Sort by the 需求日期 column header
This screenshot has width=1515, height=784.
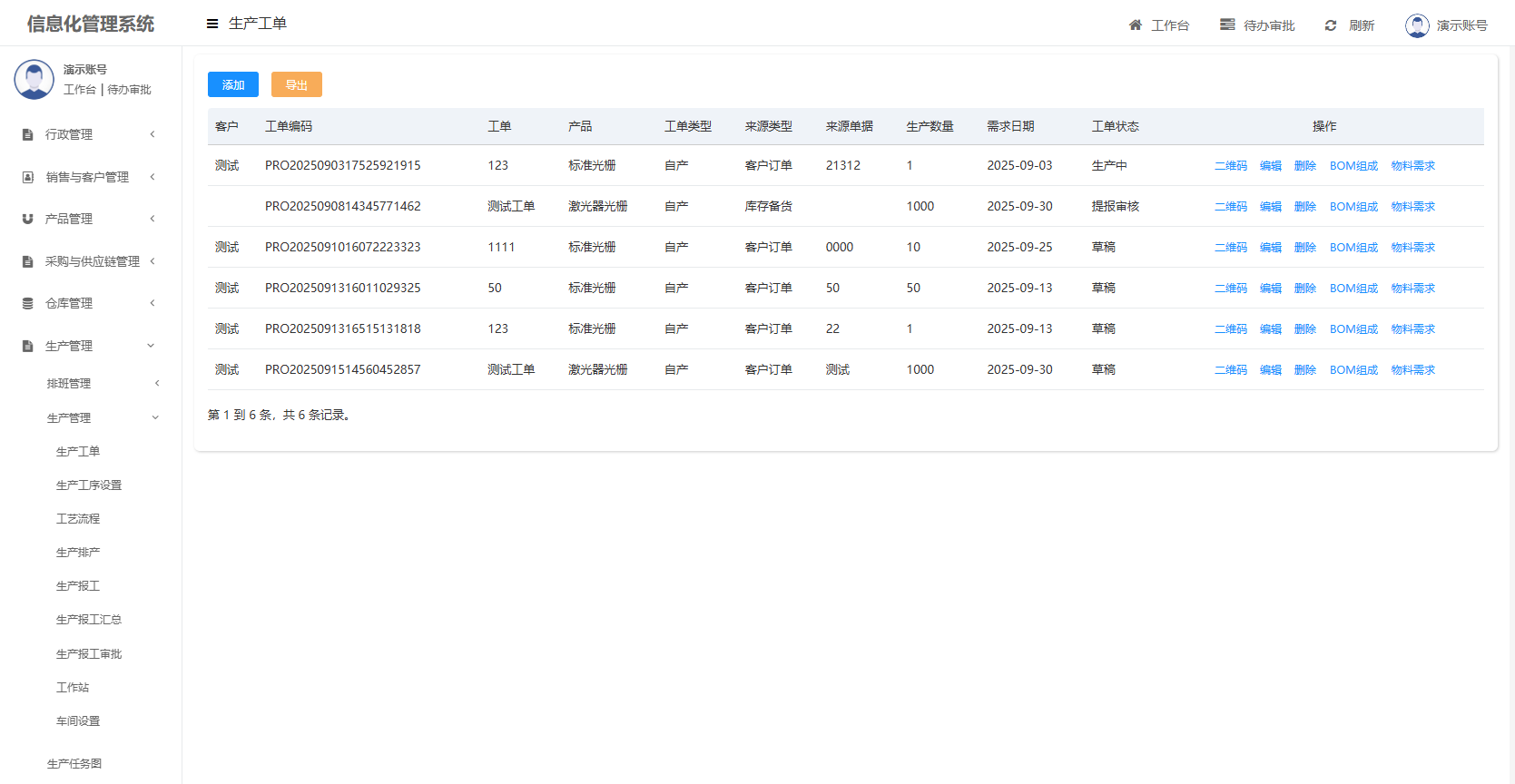point(1010,126)
